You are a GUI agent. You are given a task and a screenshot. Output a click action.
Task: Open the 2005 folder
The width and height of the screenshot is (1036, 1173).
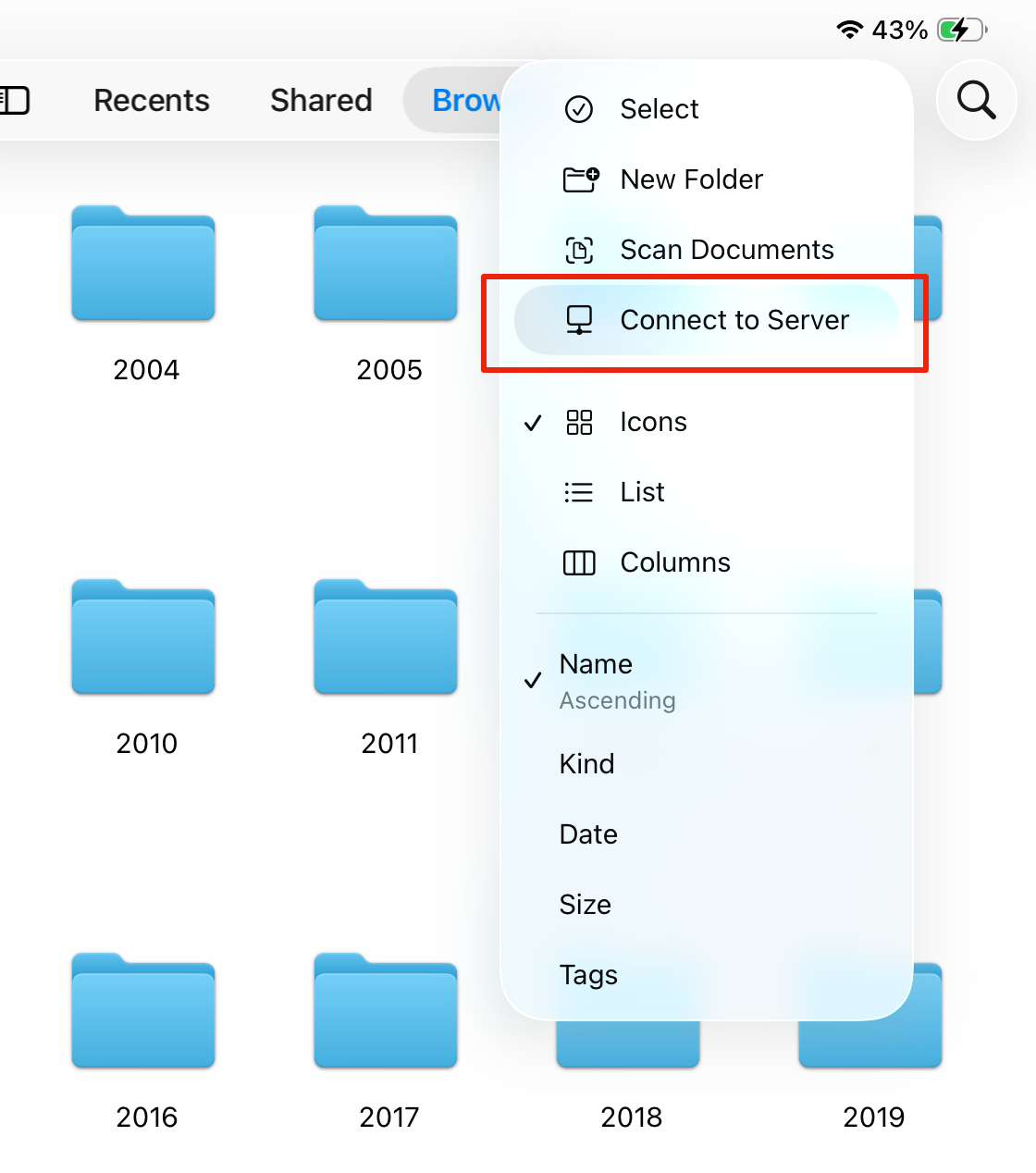pos(386,265)
